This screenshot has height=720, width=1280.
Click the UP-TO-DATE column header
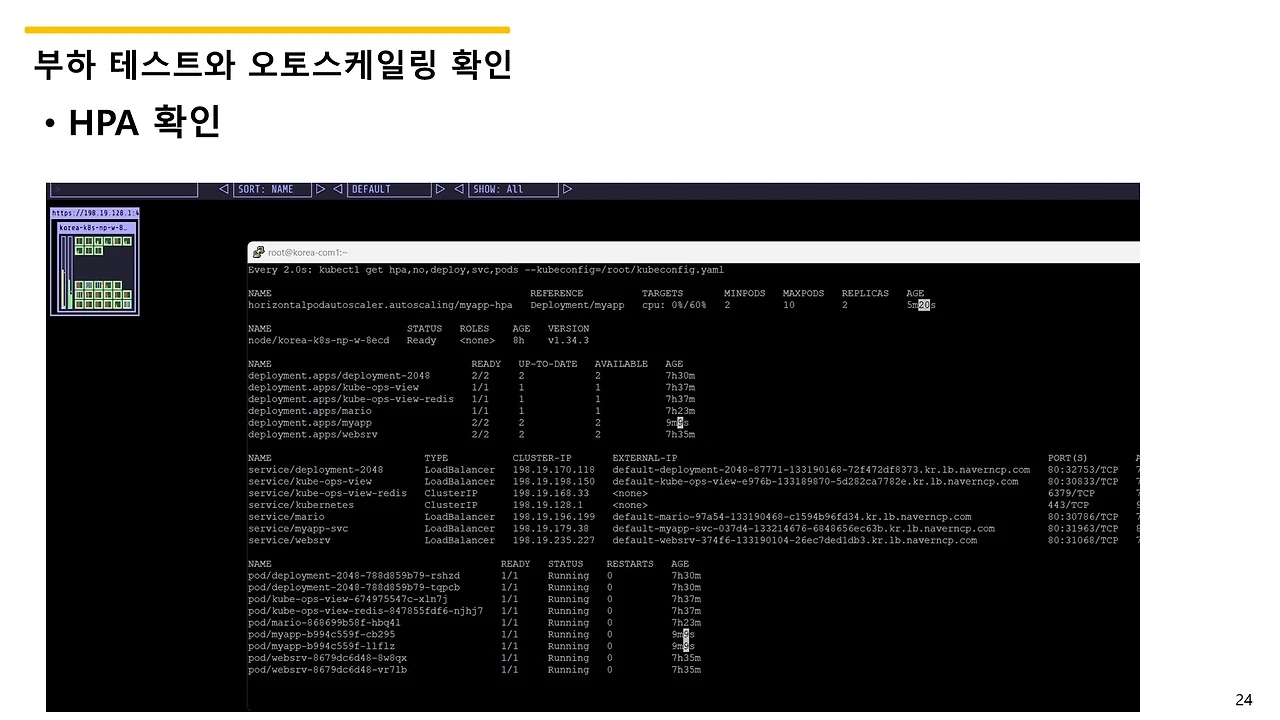coord(548,364)
